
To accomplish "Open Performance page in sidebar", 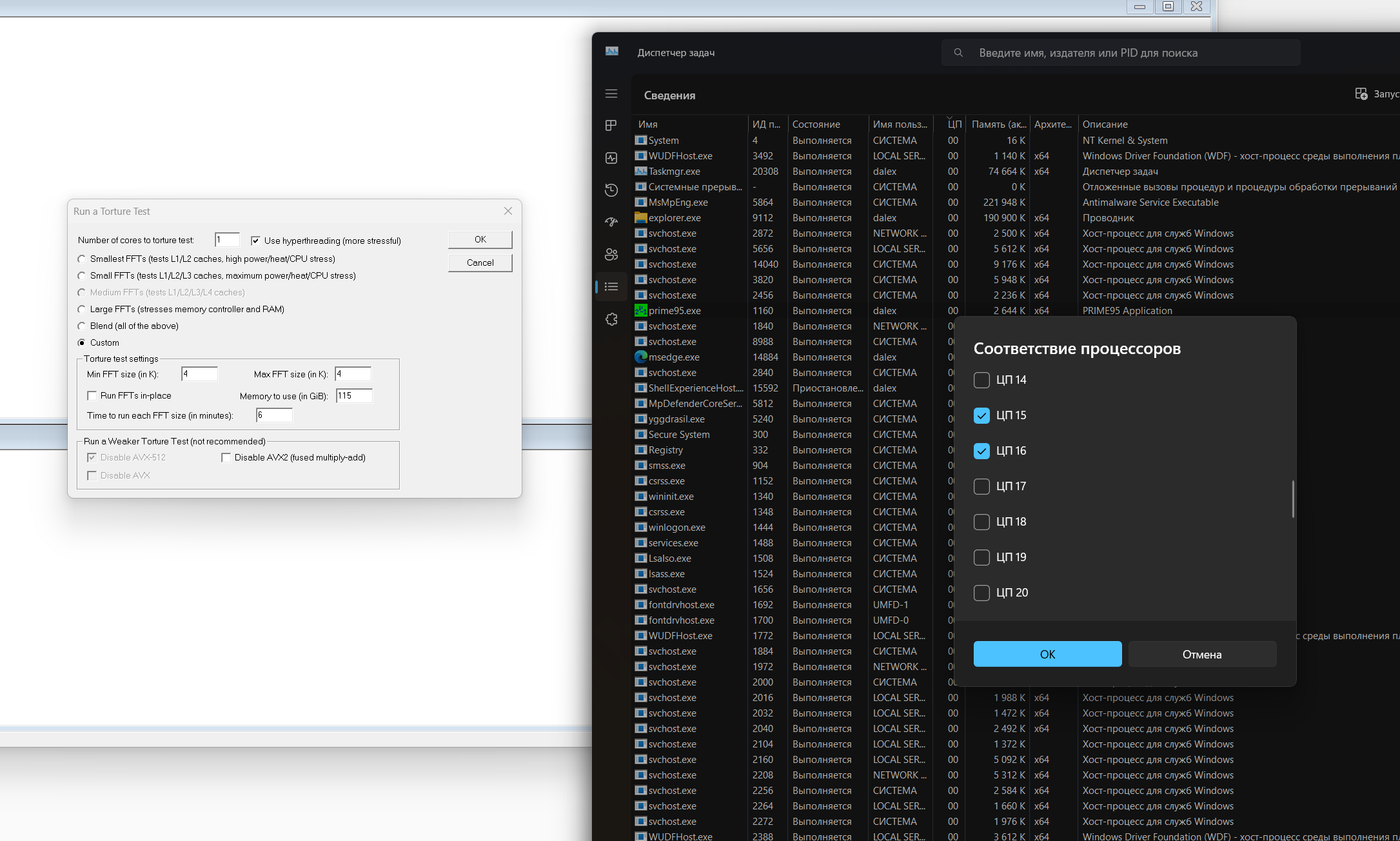I will point(611,158).
